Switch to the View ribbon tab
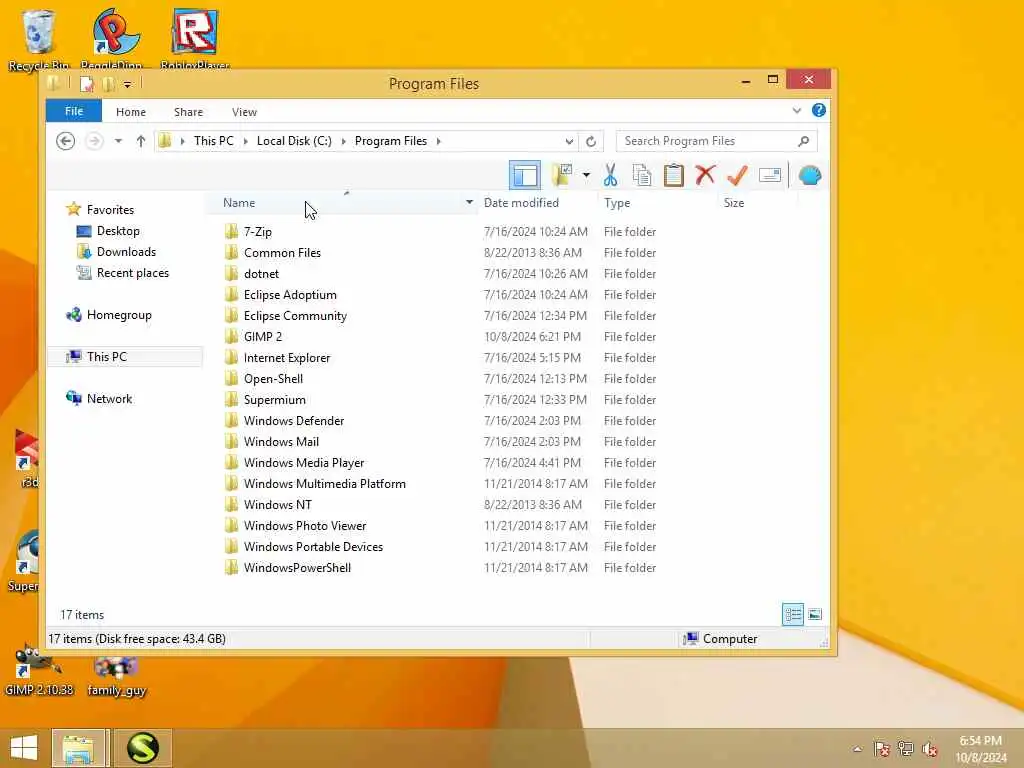Image resolution: width=1024 pixels, height=768 pixels. click(244, 112)
